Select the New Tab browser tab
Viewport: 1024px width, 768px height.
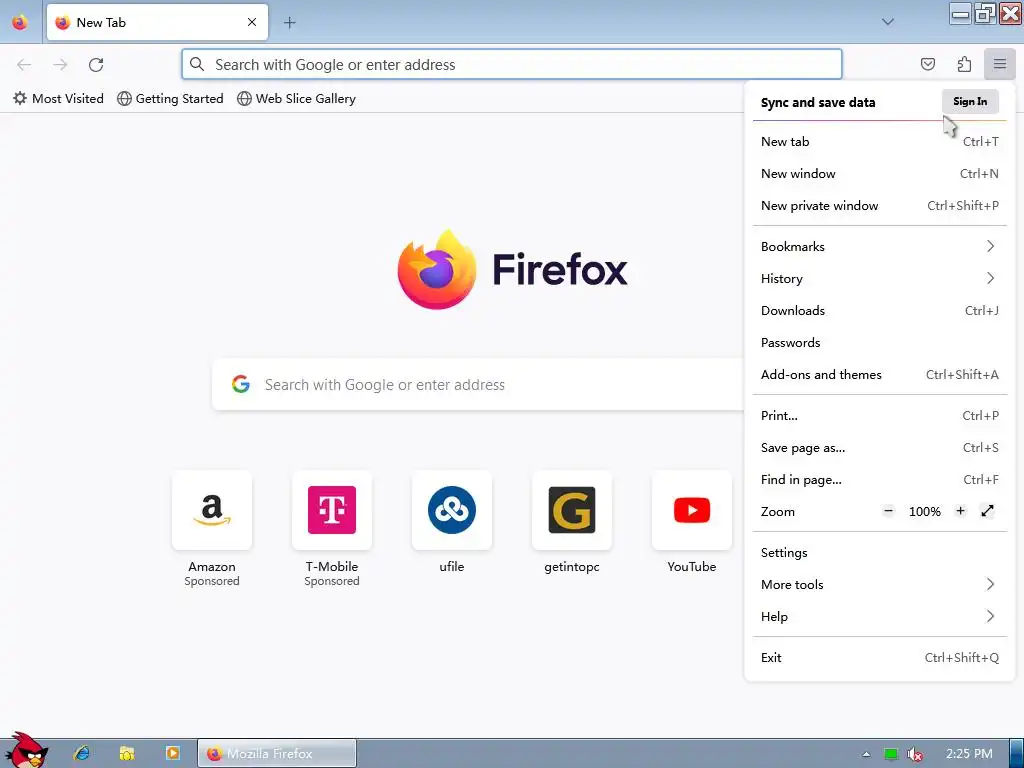157,22
